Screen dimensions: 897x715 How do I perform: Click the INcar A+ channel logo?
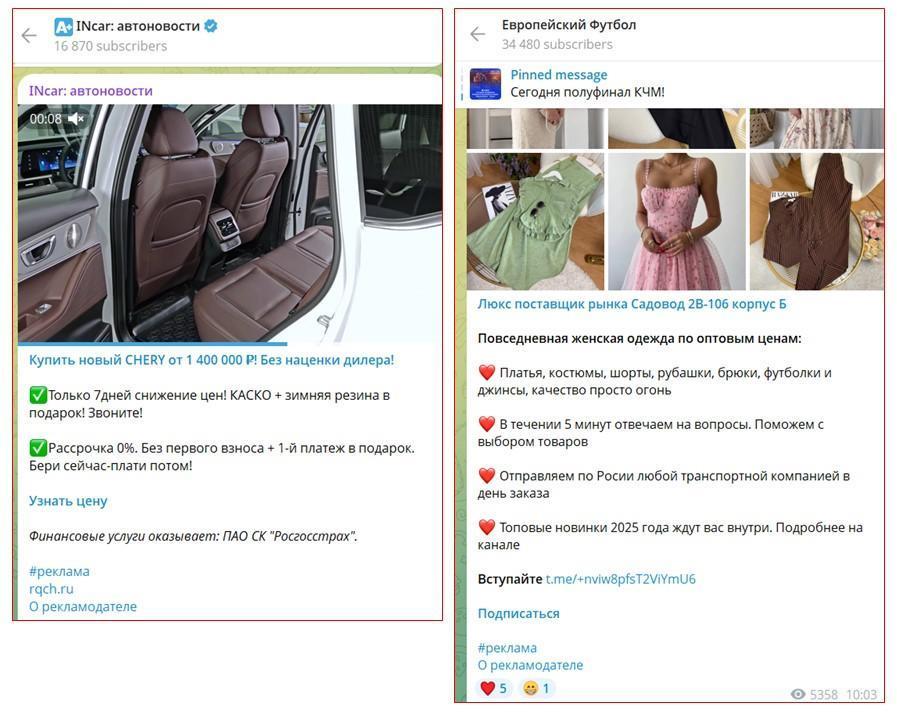point(63,26)
